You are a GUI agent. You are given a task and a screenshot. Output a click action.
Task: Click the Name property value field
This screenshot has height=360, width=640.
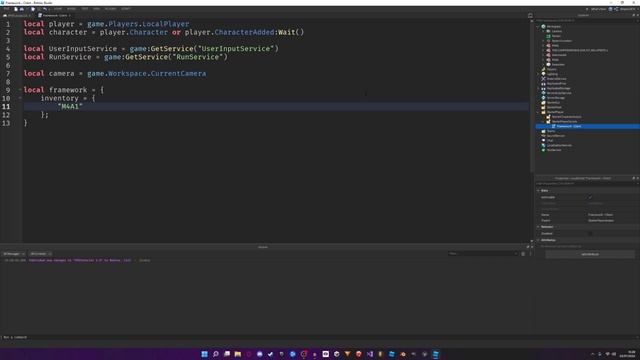612,214
